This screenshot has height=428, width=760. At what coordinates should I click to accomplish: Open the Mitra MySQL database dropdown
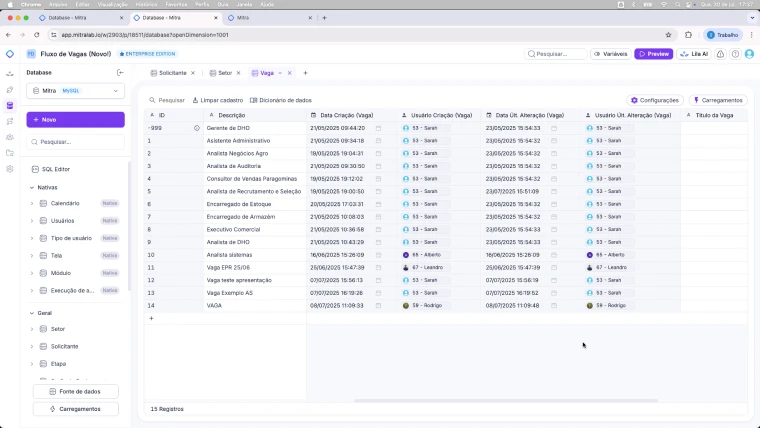pos(76,91)
